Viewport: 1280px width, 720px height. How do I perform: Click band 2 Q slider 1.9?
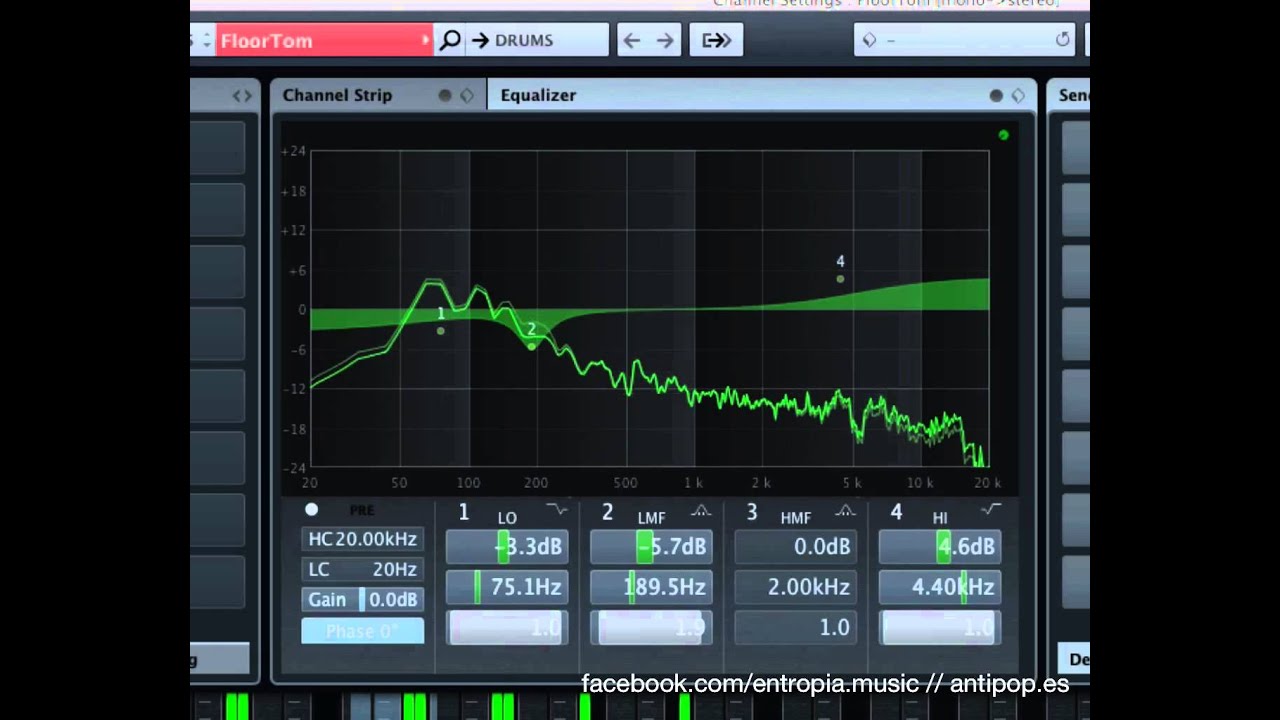tap(651, 627)
